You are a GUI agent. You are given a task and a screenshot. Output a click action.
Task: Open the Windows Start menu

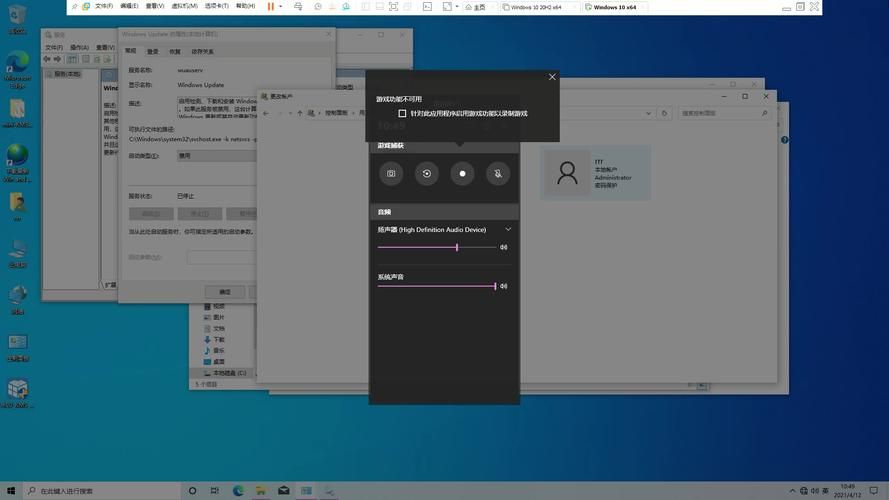click(x=11, y=491)
